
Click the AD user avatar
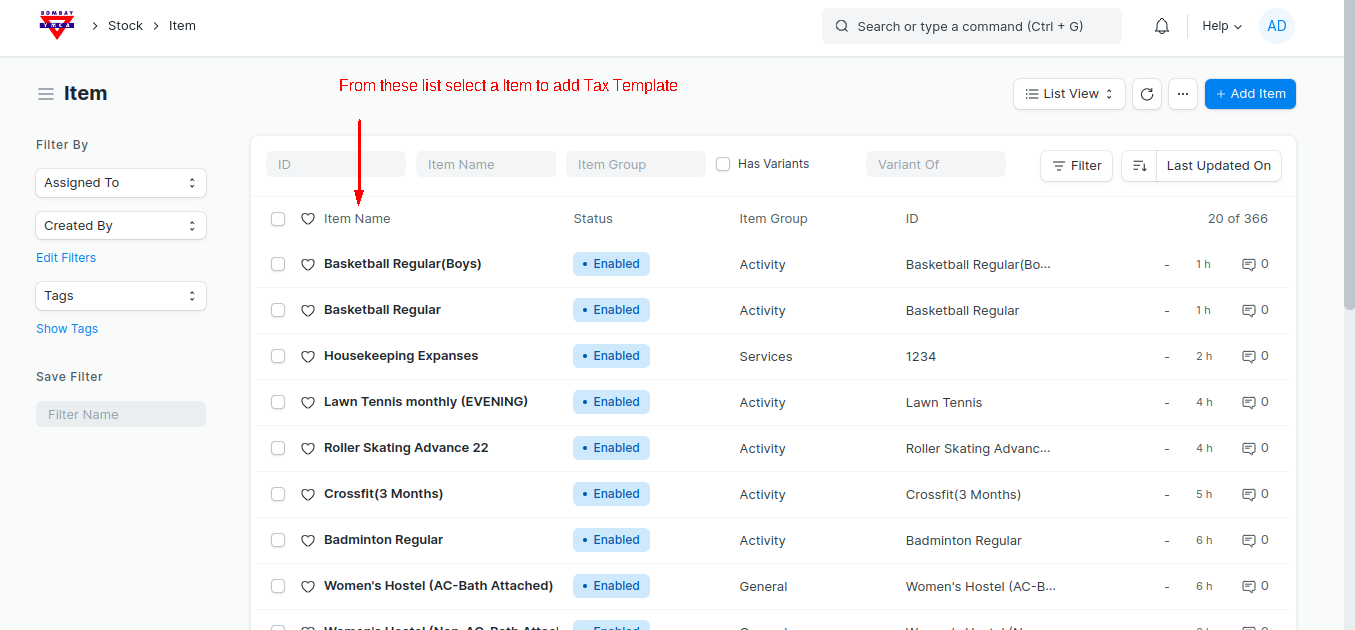[x=1276, y=26]
